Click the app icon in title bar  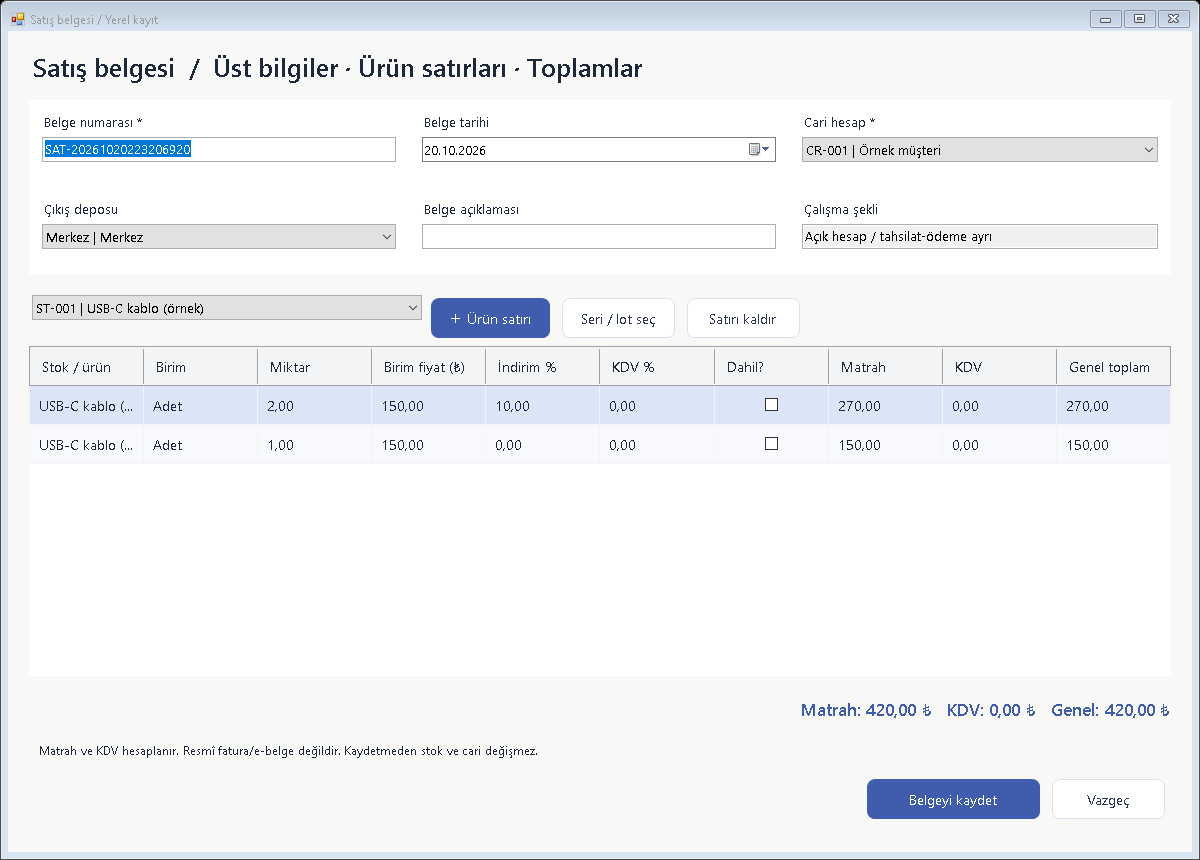coord(17,19)
